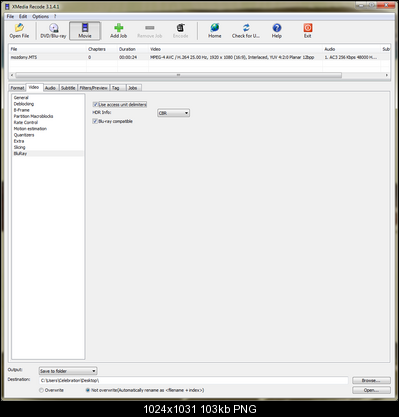Click the red Exit icon
399x417 pixels.
308,28
